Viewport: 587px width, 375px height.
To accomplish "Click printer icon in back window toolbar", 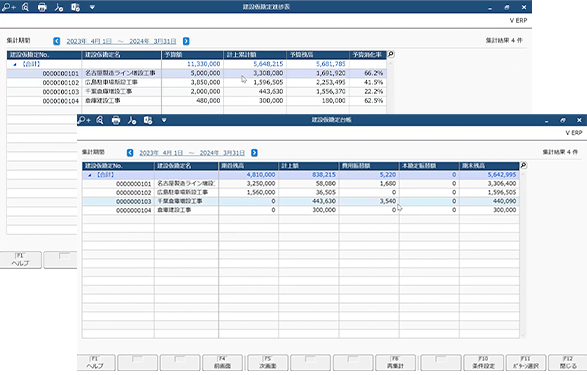I will click(42, 7).
